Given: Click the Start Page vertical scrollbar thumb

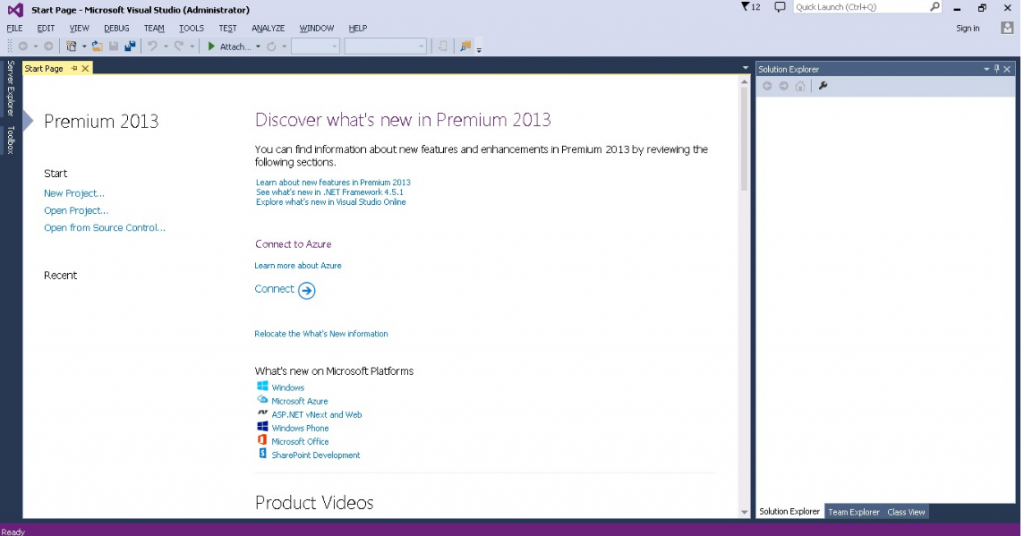Looking at the screenshot, I should click(744, 138).
